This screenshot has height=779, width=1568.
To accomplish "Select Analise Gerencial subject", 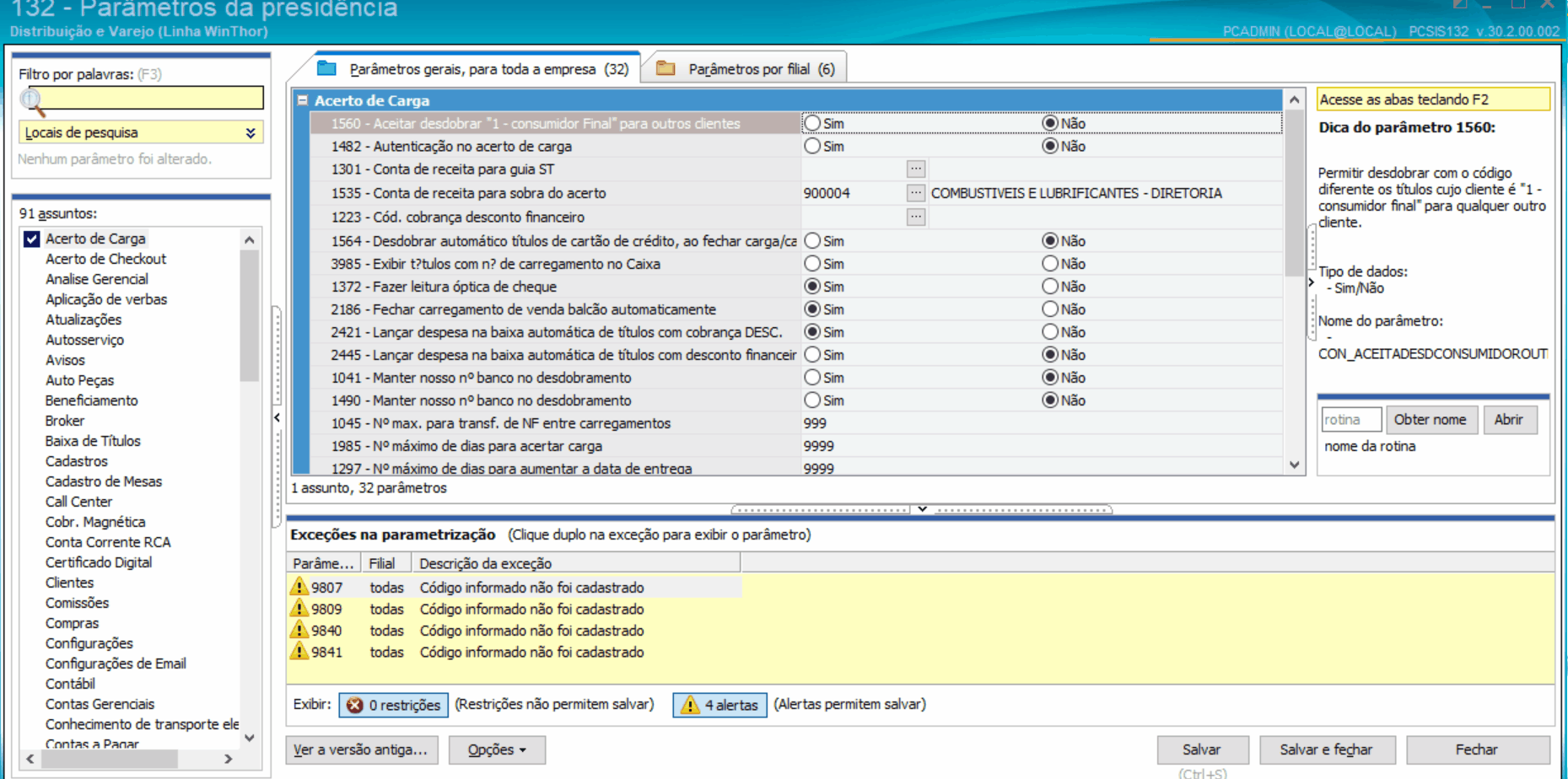I will coord(96,279).
